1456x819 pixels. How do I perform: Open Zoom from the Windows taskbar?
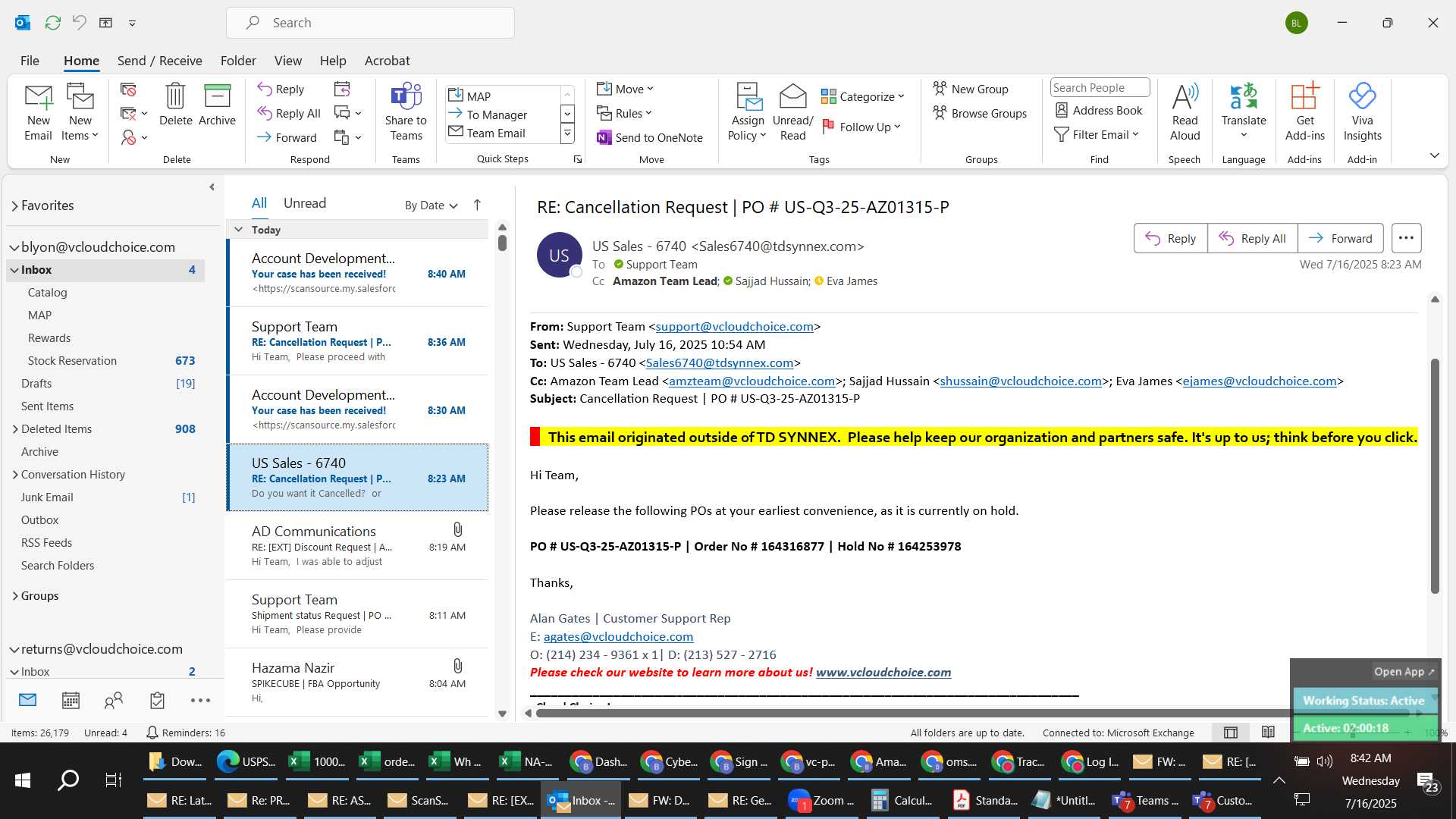pyautogui.click(x=821, y=801)
